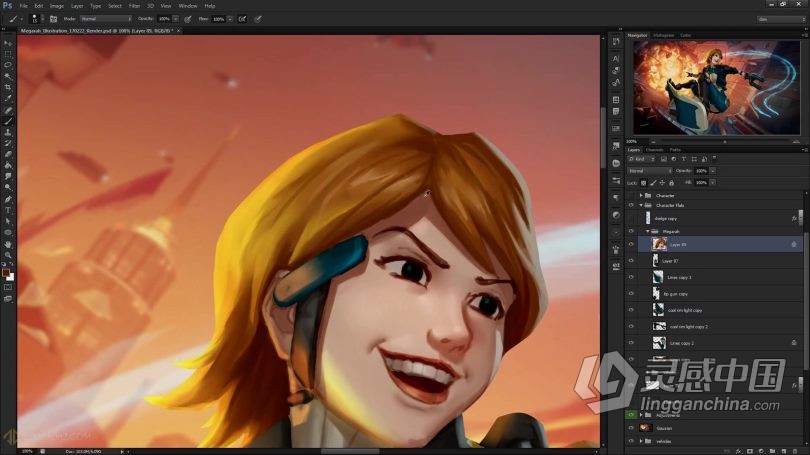Select the Eraser tool
Screen dimensions: 810x455
tap(8, 154)
